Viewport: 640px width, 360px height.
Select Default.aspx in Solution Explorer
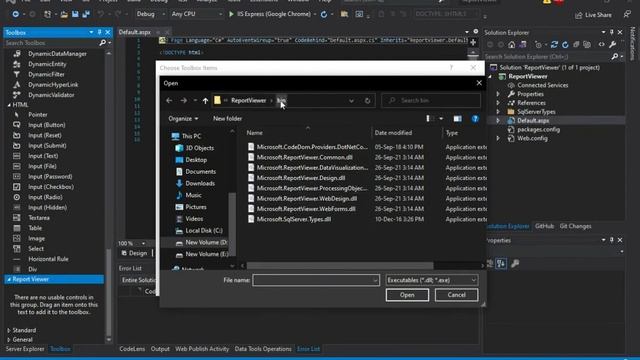(533, 121)
